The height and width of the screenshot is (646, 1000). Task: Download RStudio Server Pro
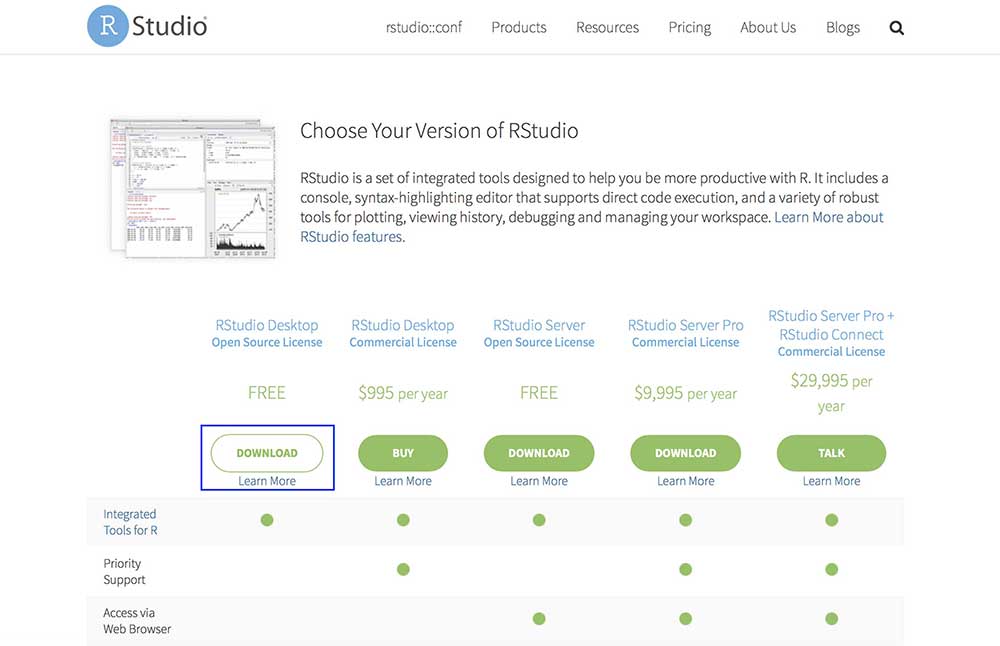686,453
